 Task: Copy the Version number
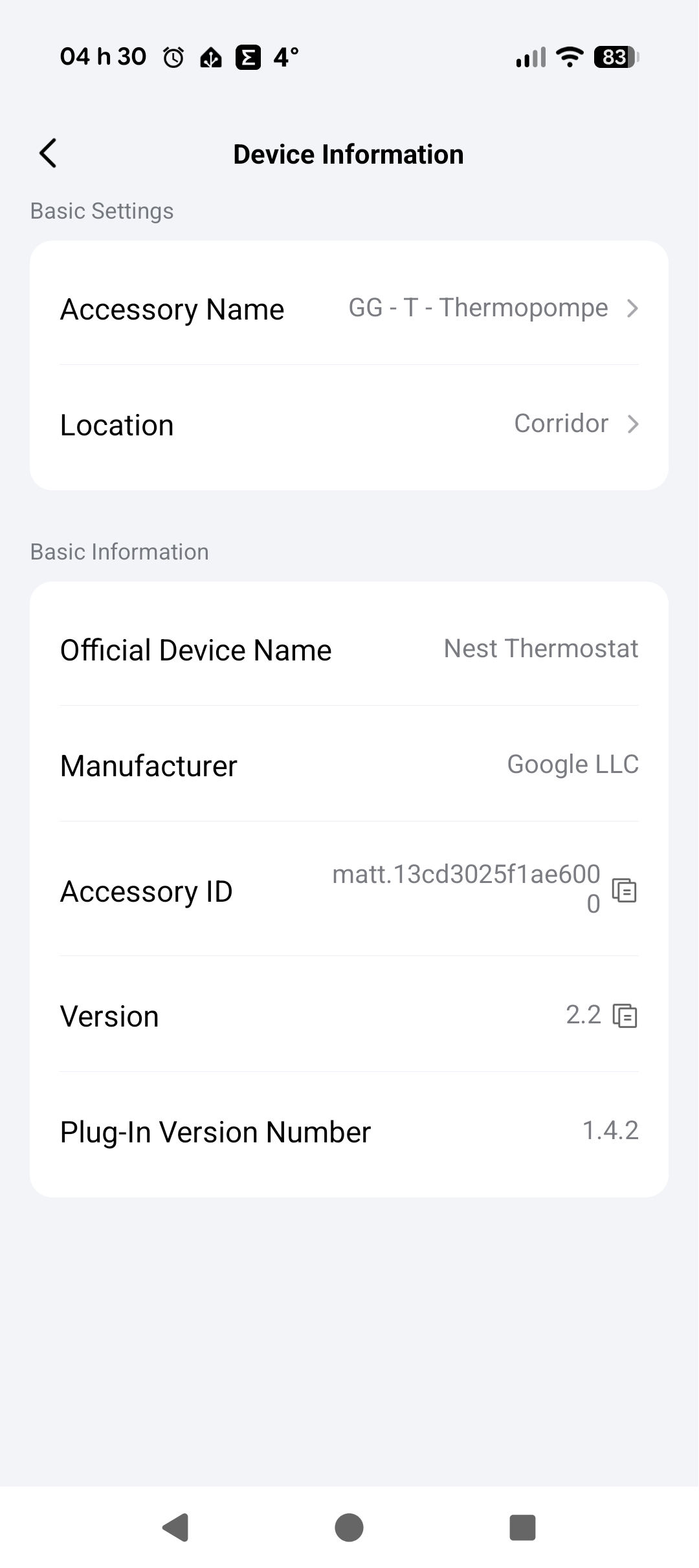pos(625,1016)
